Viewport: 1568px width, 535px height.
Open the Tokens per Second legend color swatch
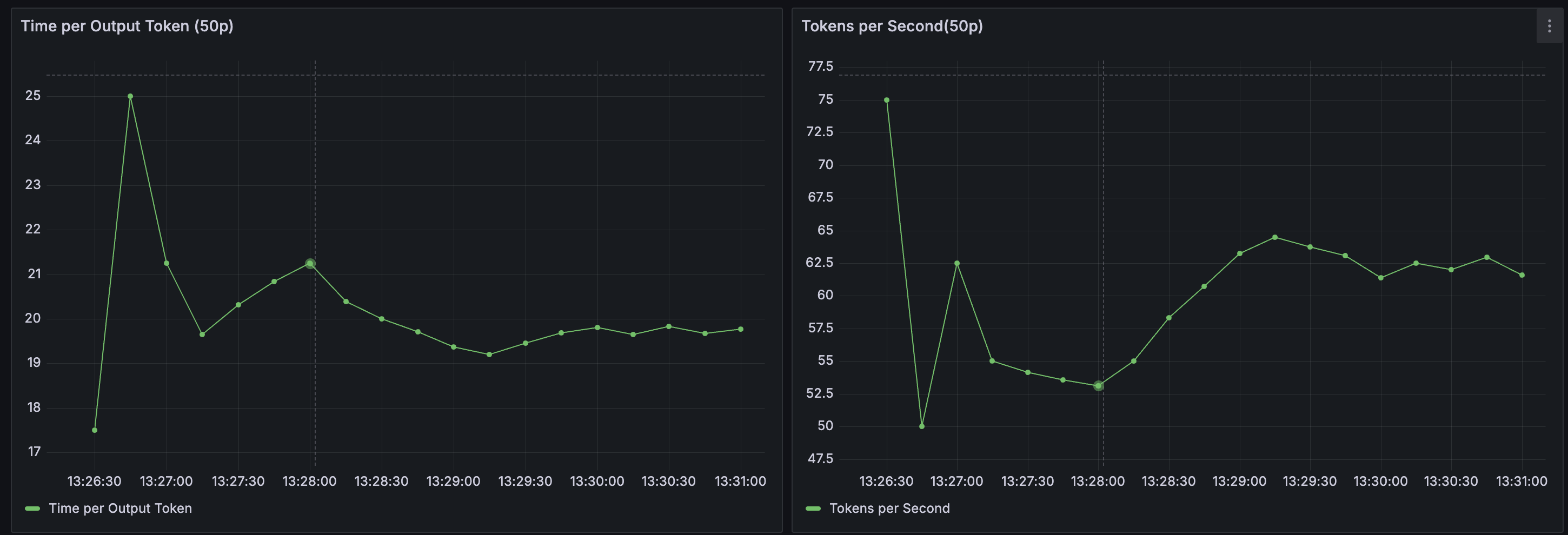[x=813, y=508]
